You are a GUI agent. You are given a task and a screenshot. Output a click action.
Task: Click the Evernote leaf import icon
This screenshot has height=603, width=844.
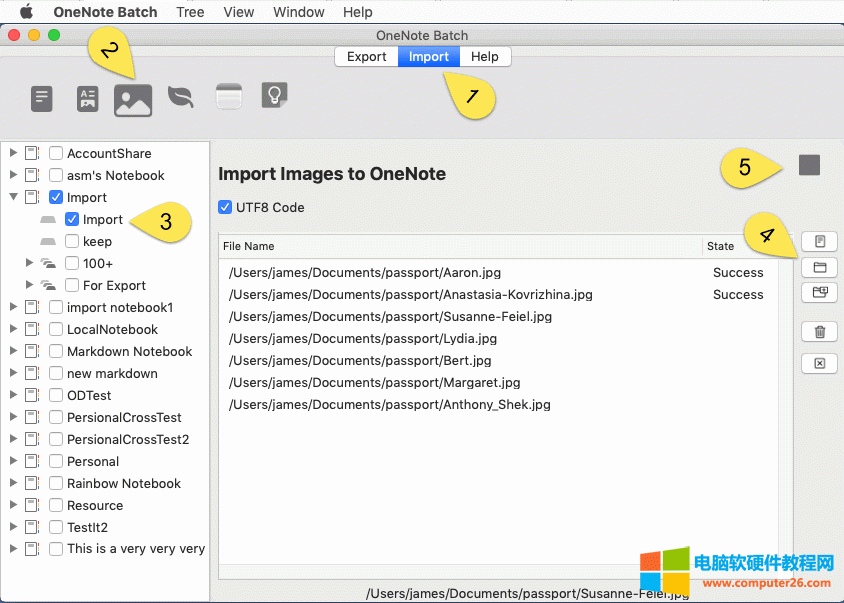[181, 99]
